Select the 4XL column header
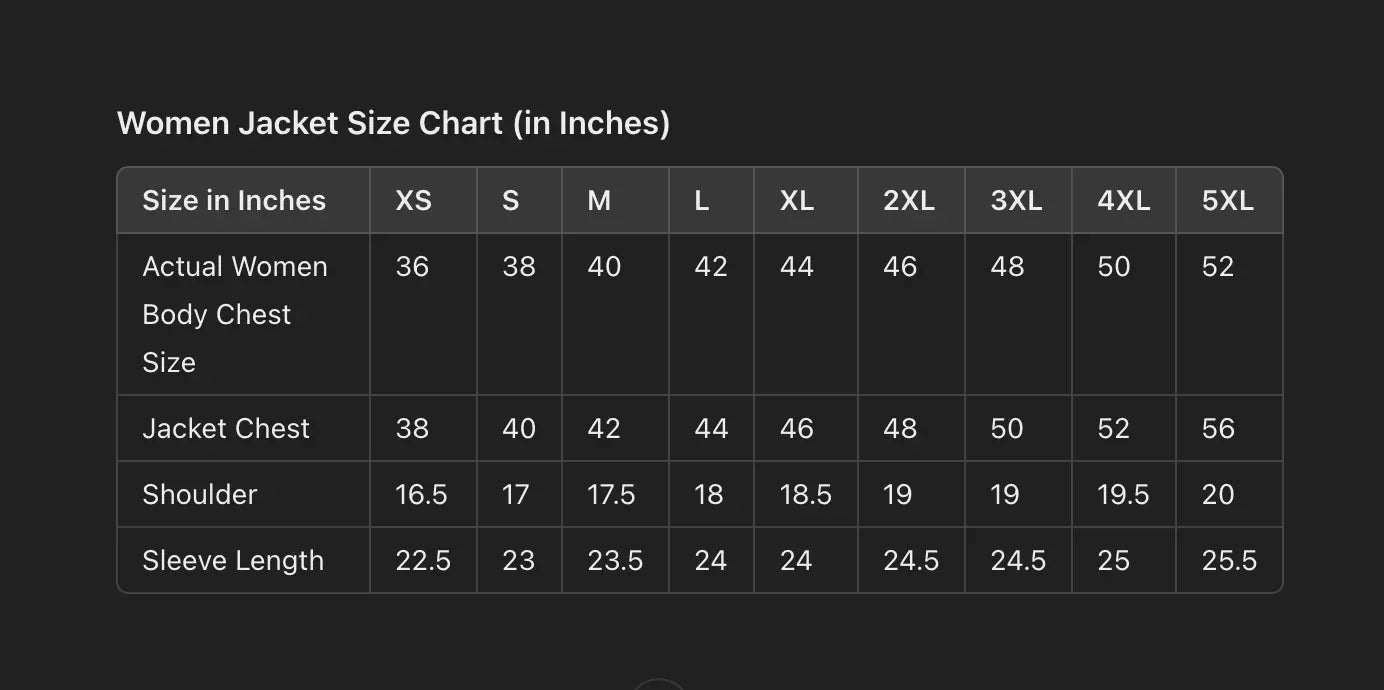 1123,201
